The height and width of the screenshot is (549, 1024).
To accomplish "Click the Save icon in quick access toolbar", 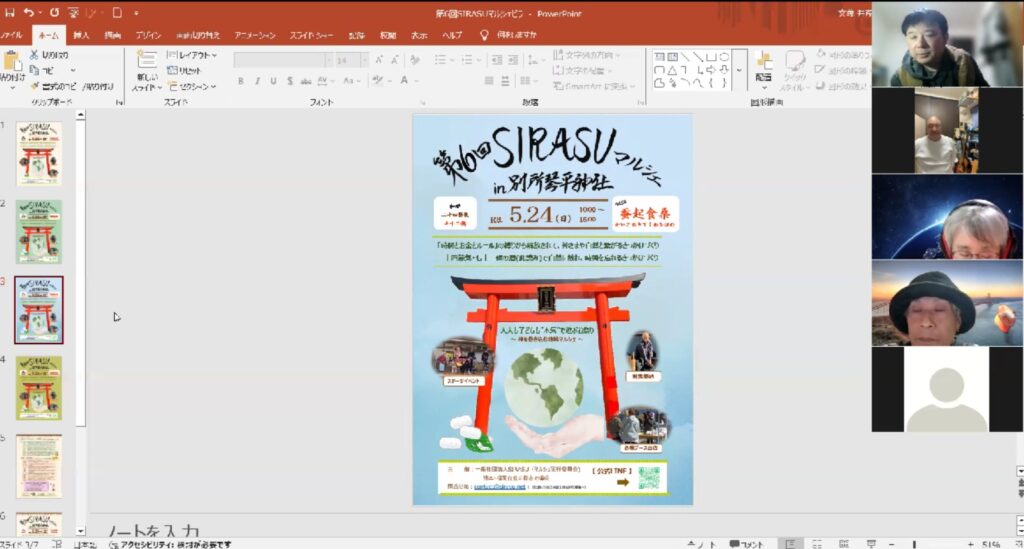I will pyautogui.click(x=9, y=13).
